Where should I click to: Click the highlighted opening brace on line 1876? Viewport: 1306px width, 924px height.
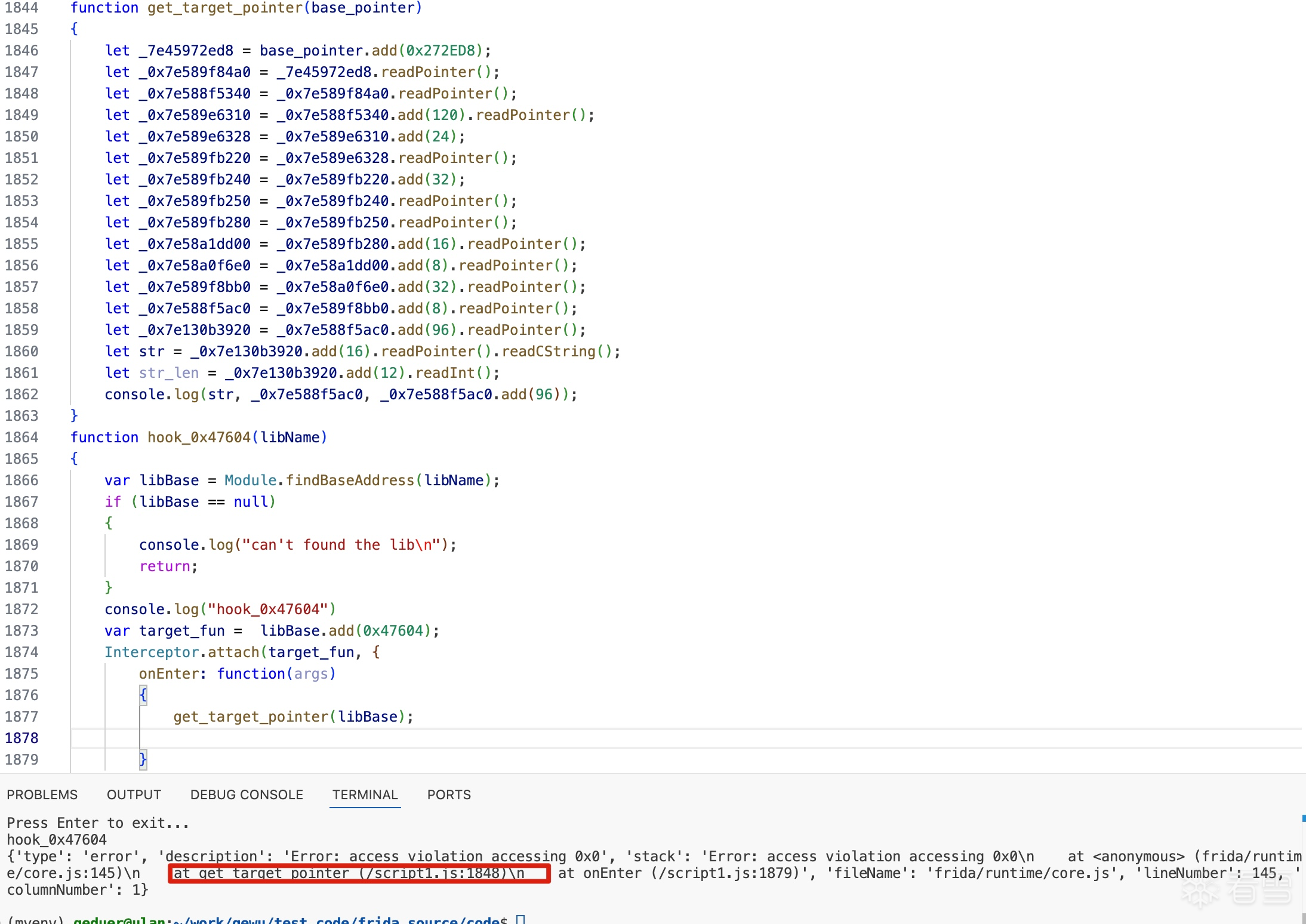tap(143, 695)
